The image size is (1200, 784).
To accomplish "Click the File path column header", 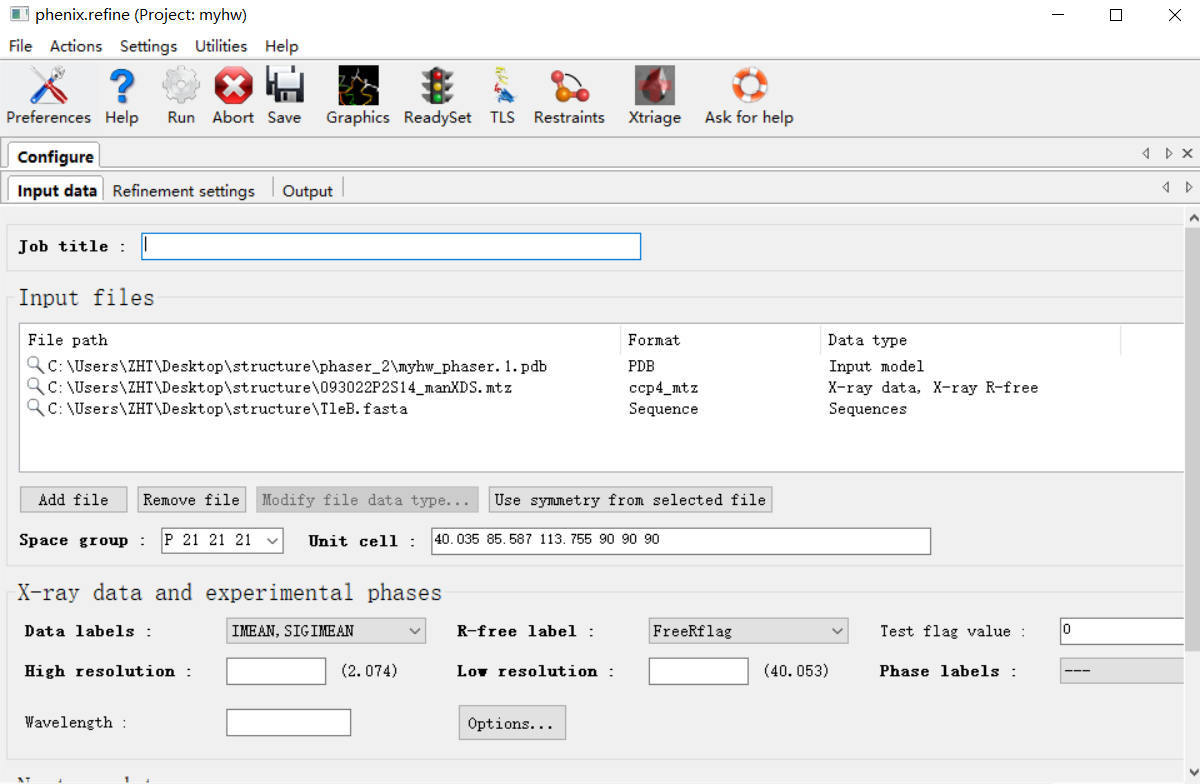I will (x=320, y=340).
